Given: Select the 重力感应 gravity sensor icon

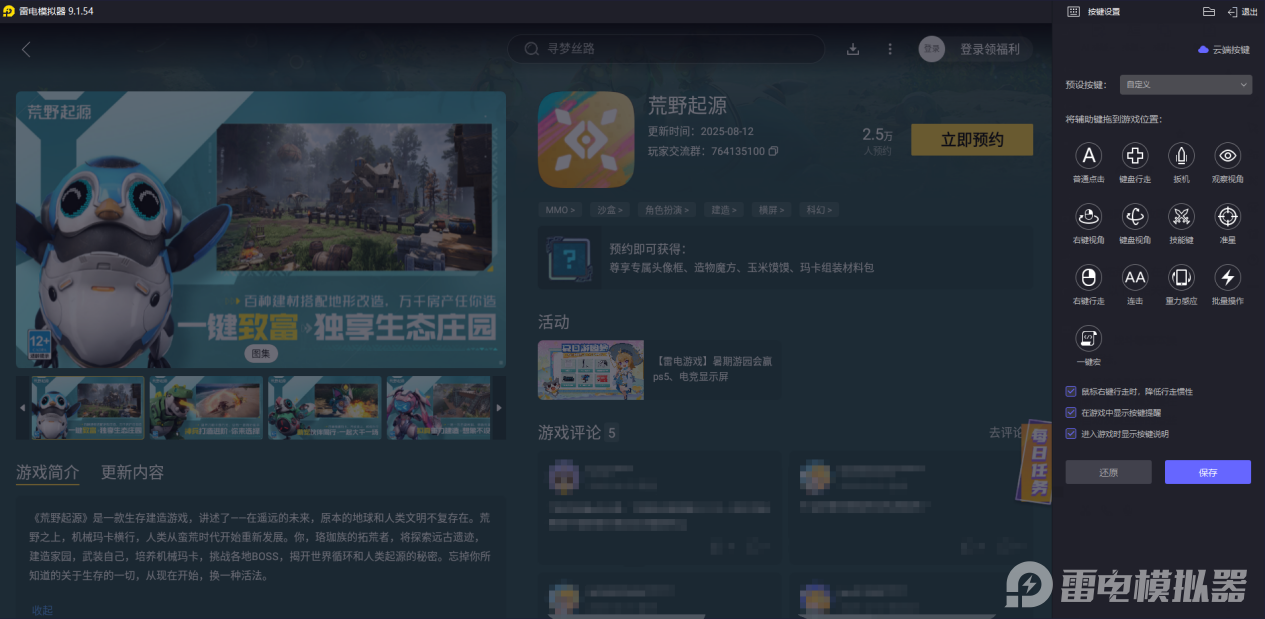Looking at the screenshot, I should (x=1181, y=277).
